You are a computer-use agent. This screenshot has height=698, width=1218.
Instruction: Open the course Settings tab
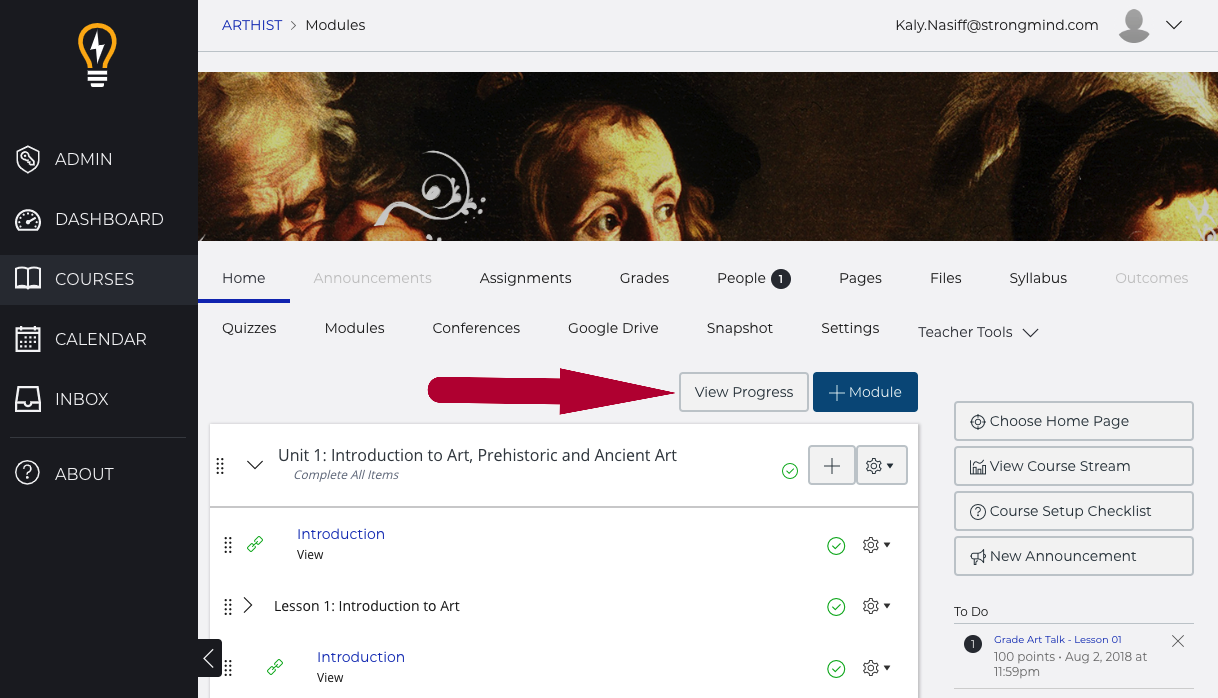(x=850, y=328)
